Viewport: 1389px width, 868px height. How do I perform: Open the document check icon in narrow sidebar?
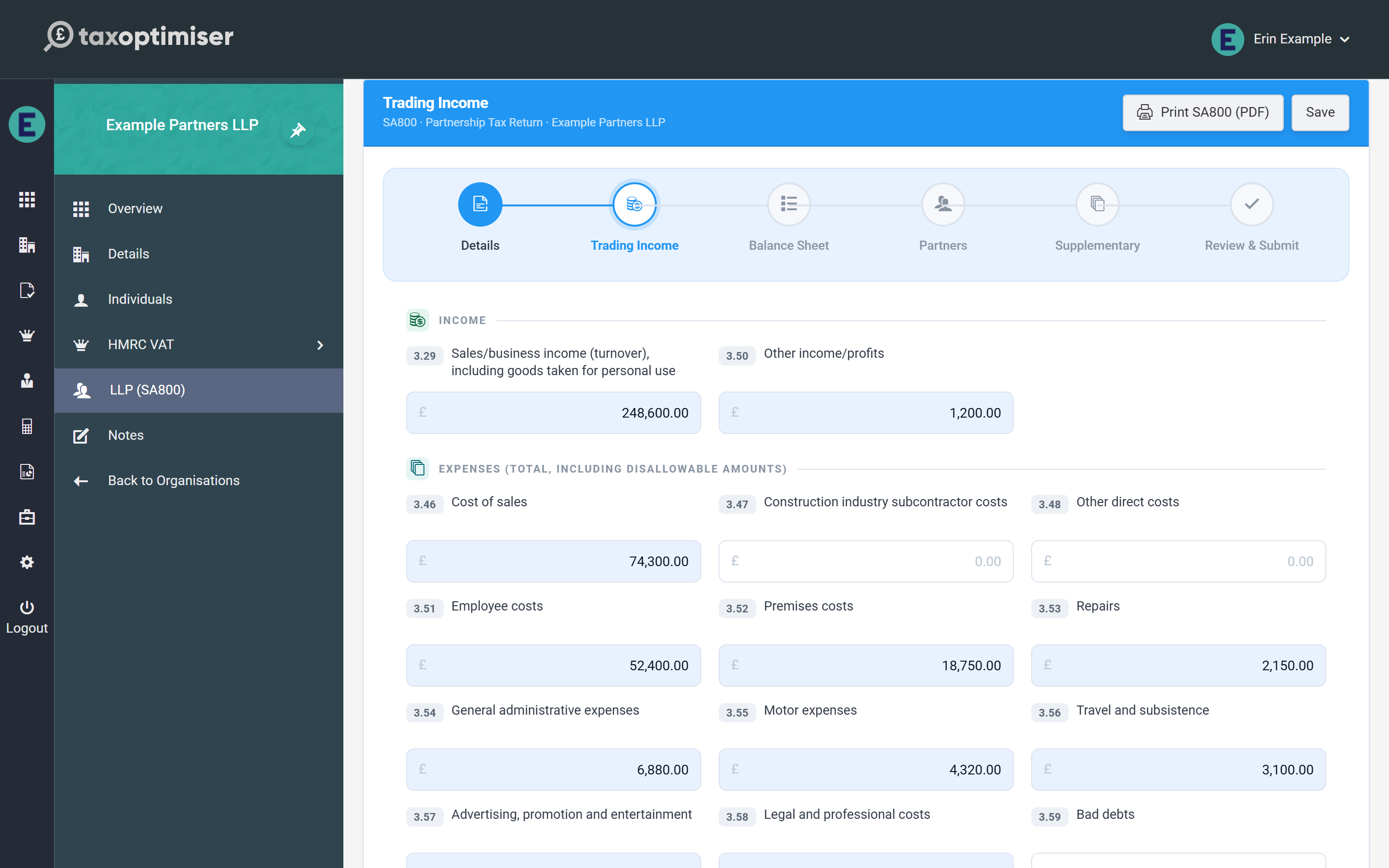(x=27, y=290)
